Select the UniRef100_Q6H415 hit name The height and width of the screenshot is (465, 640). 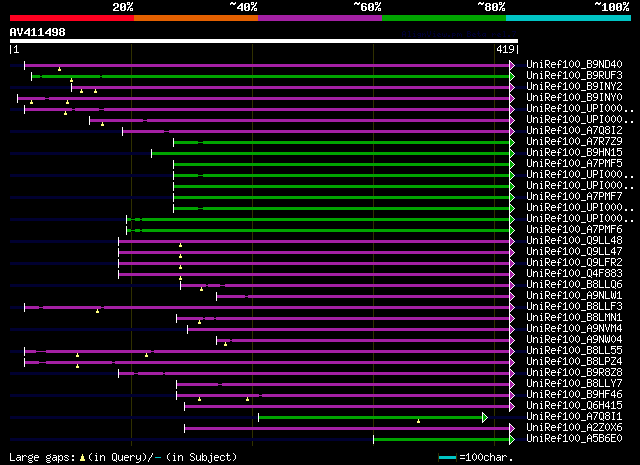pos(574,406)
